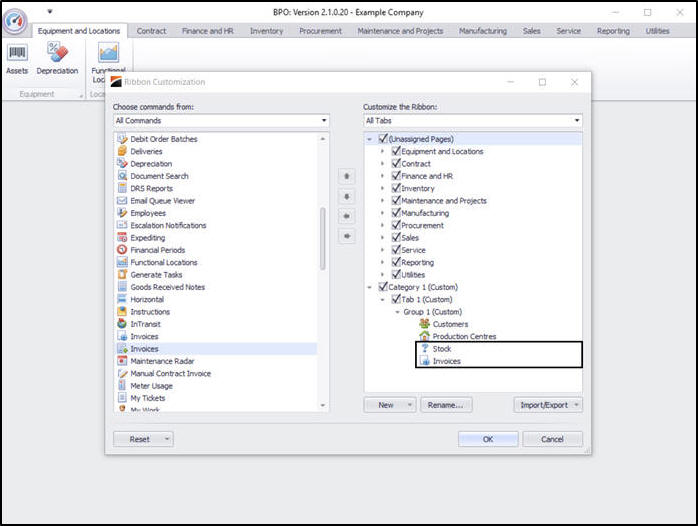Uncheck the Contract tab checkbox
698x526 pixels.
point(396,163)
